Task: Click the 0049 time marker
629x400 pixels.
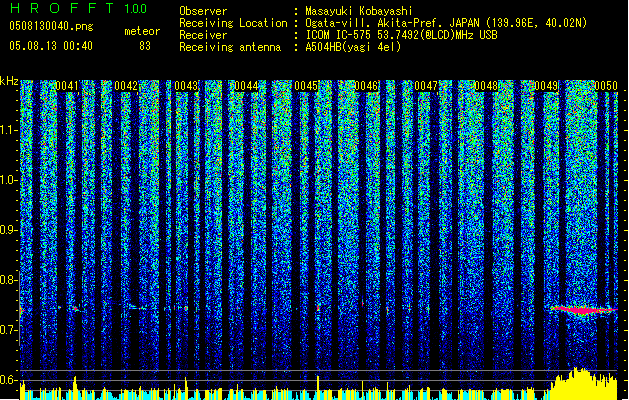Action: (x=546, y=86)
